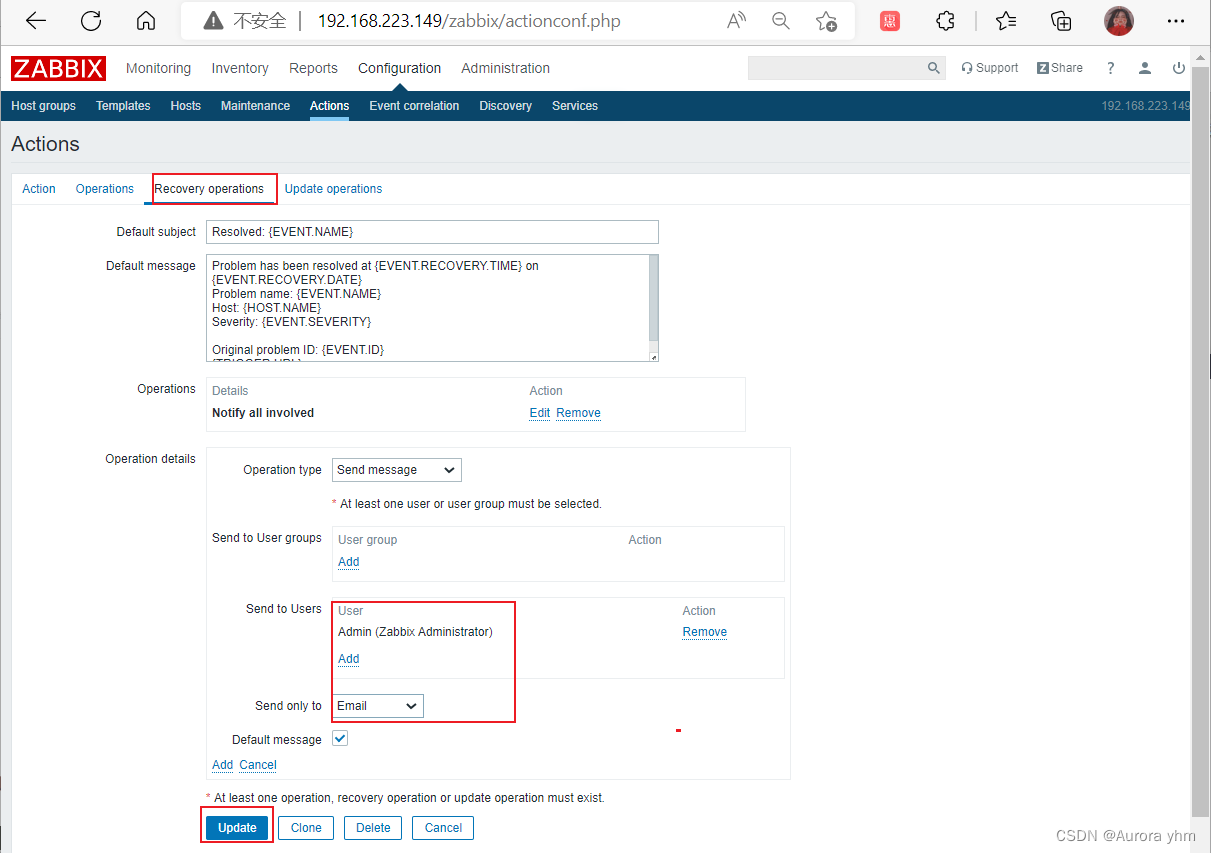Screen dimensions: 1211x853
Task: Click the Zabbix logo
Action: point(59,68)
